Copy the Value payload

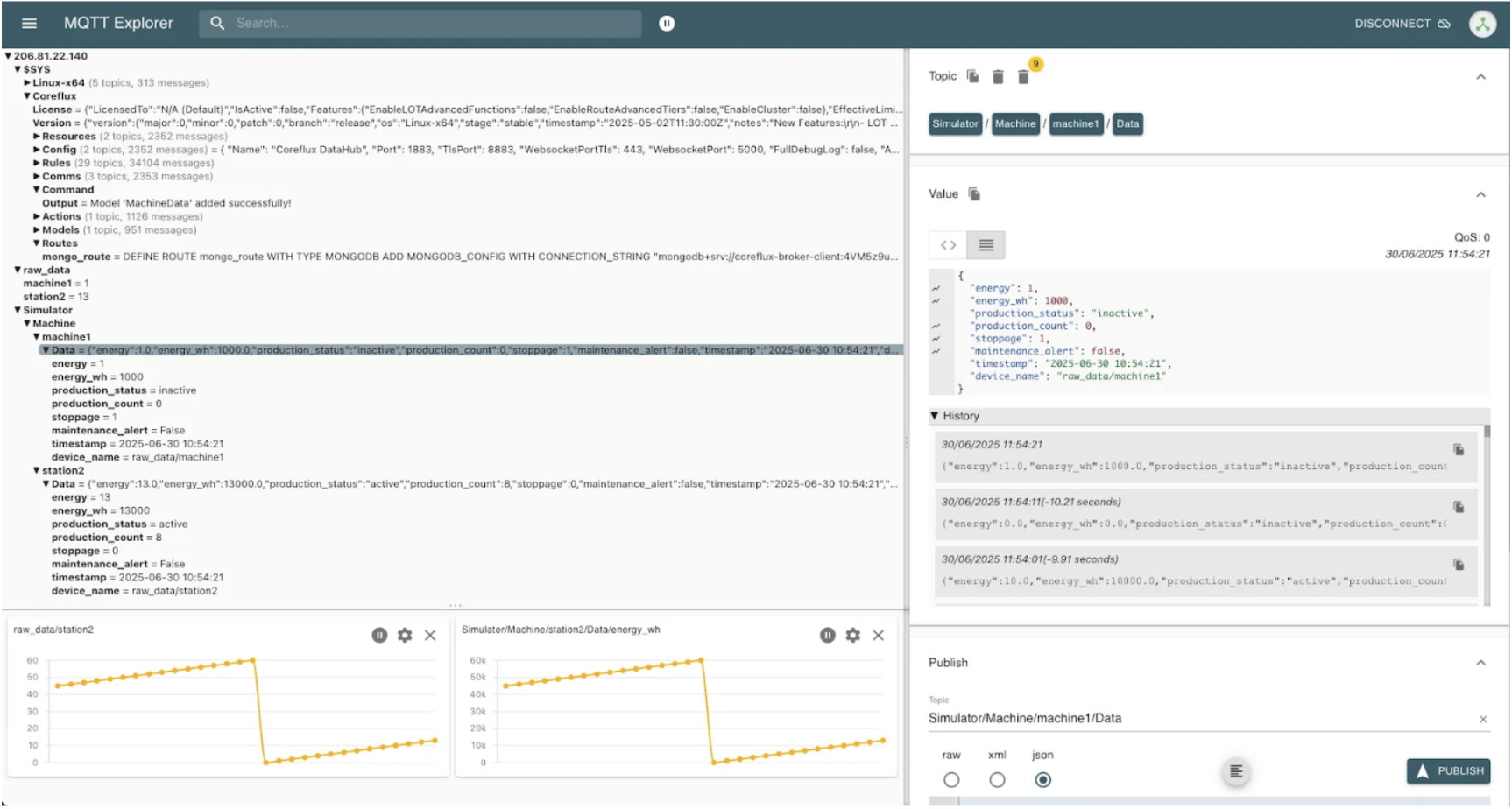[972, 193]
